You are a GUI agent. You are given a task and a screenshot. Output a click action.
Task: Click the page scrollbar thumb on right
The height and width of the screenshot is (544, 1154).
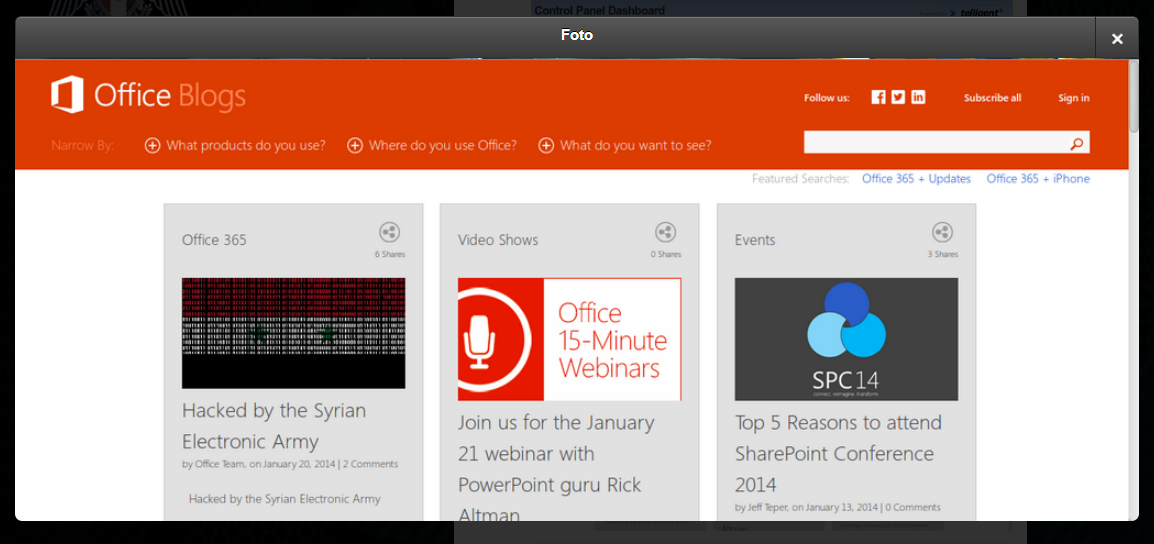coord(1133,96)
